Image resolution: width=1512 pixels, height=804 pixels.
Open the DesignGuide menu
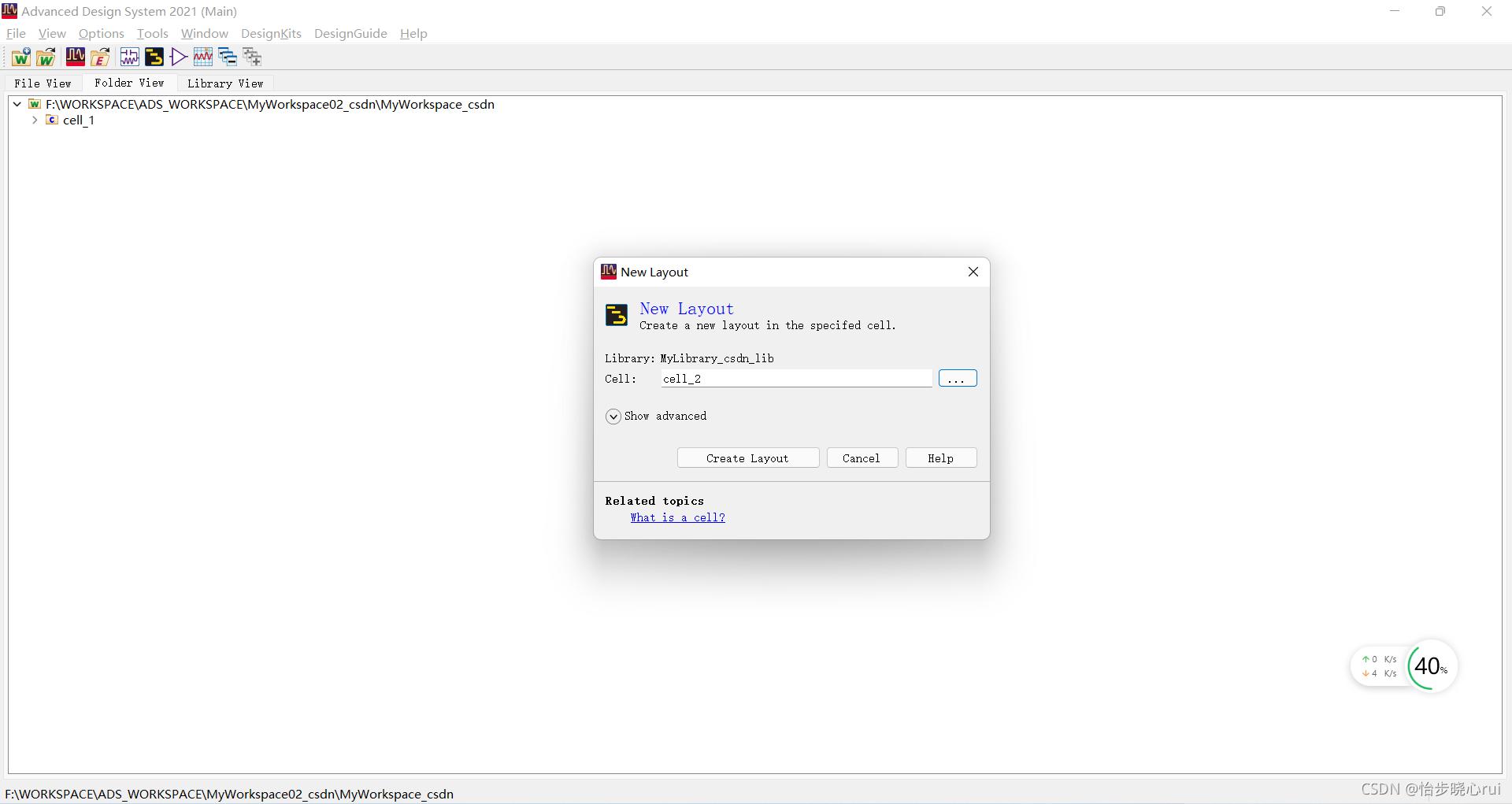pyautogui.click(x=350, y=33)
